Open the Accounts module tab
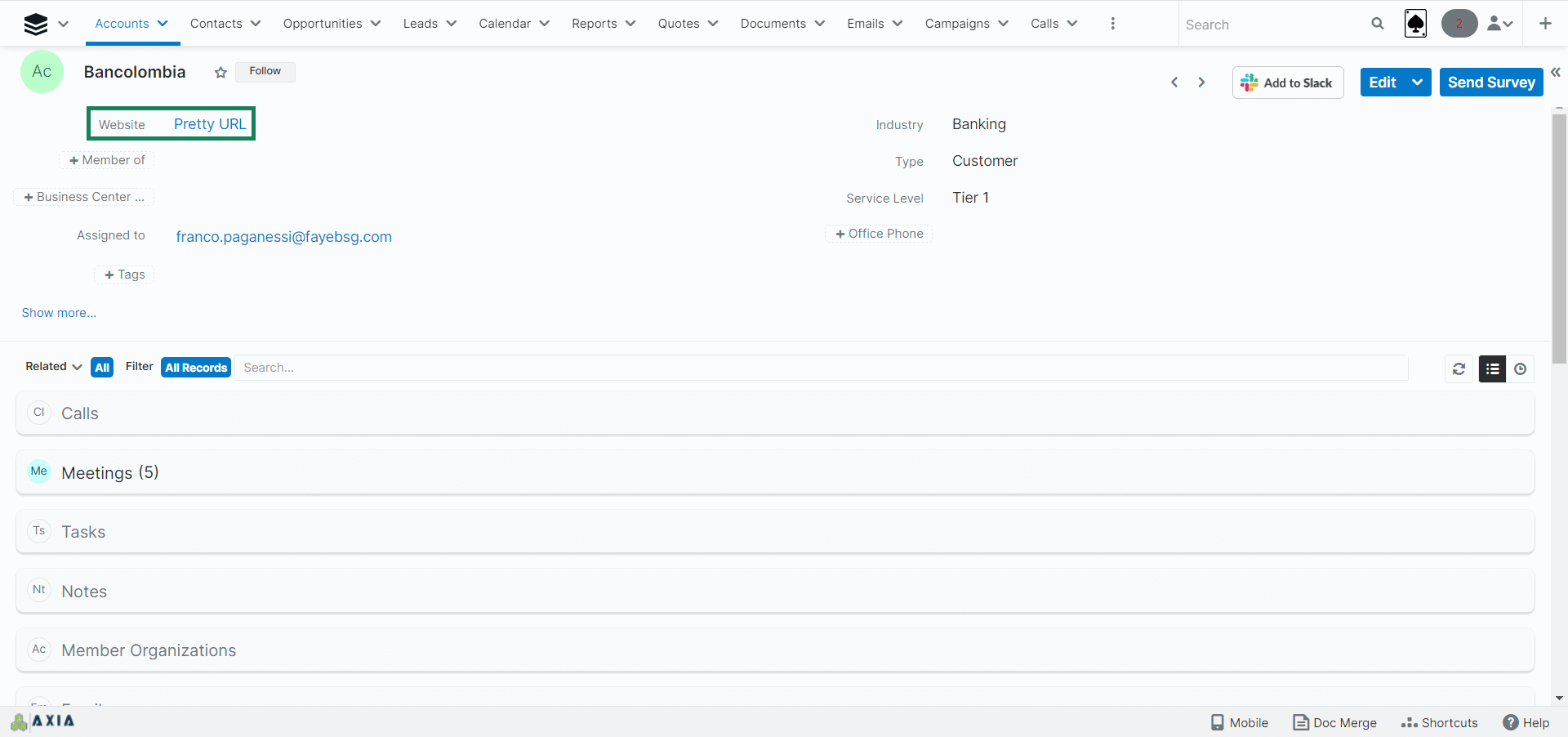 pos(122,24)
